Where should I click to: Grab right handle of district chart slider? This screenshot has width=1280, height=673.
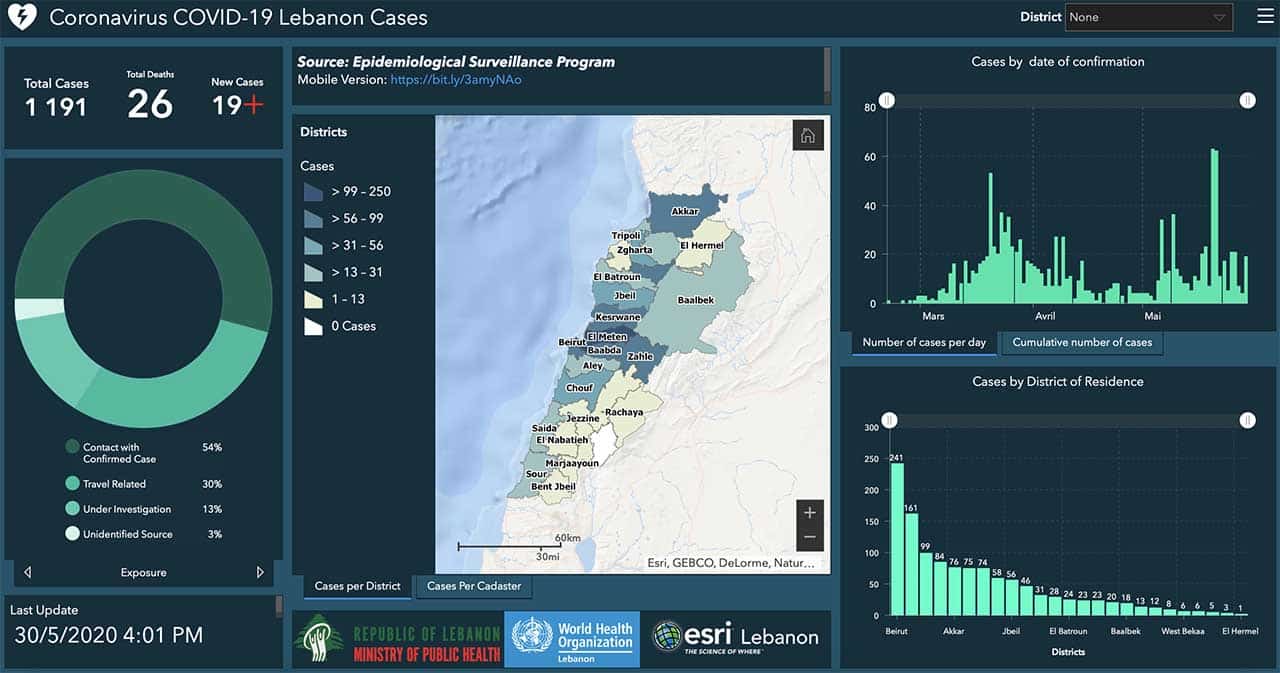click(x=1247, y=421)
